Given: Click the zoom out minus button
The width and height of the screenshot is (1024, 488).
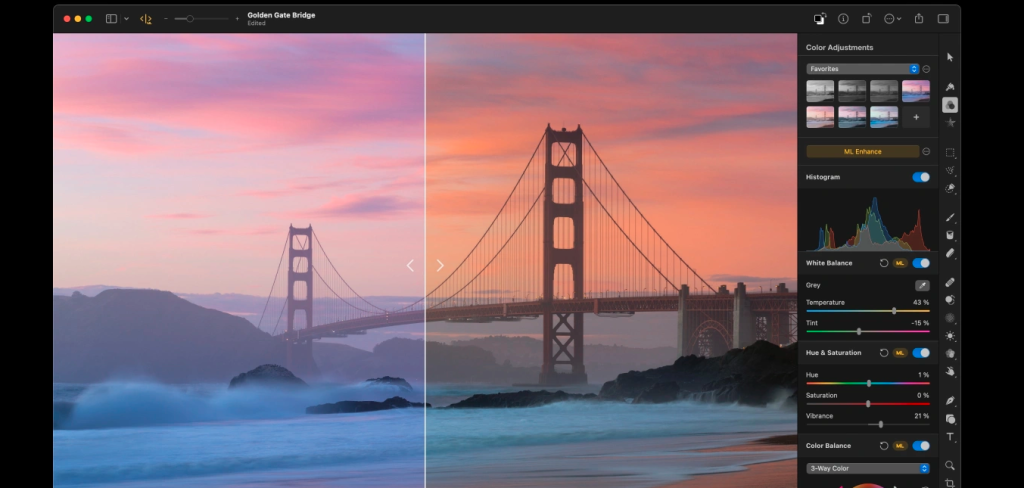Looking at the screenshot, I should 166,19.
